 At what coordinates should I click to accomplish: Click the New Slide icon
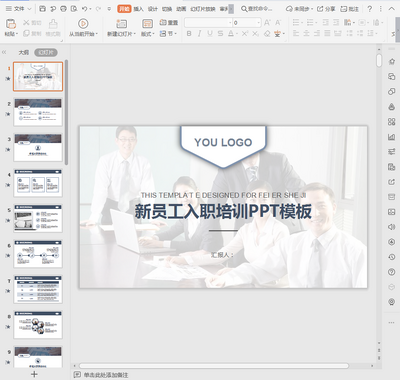[121, 24]
